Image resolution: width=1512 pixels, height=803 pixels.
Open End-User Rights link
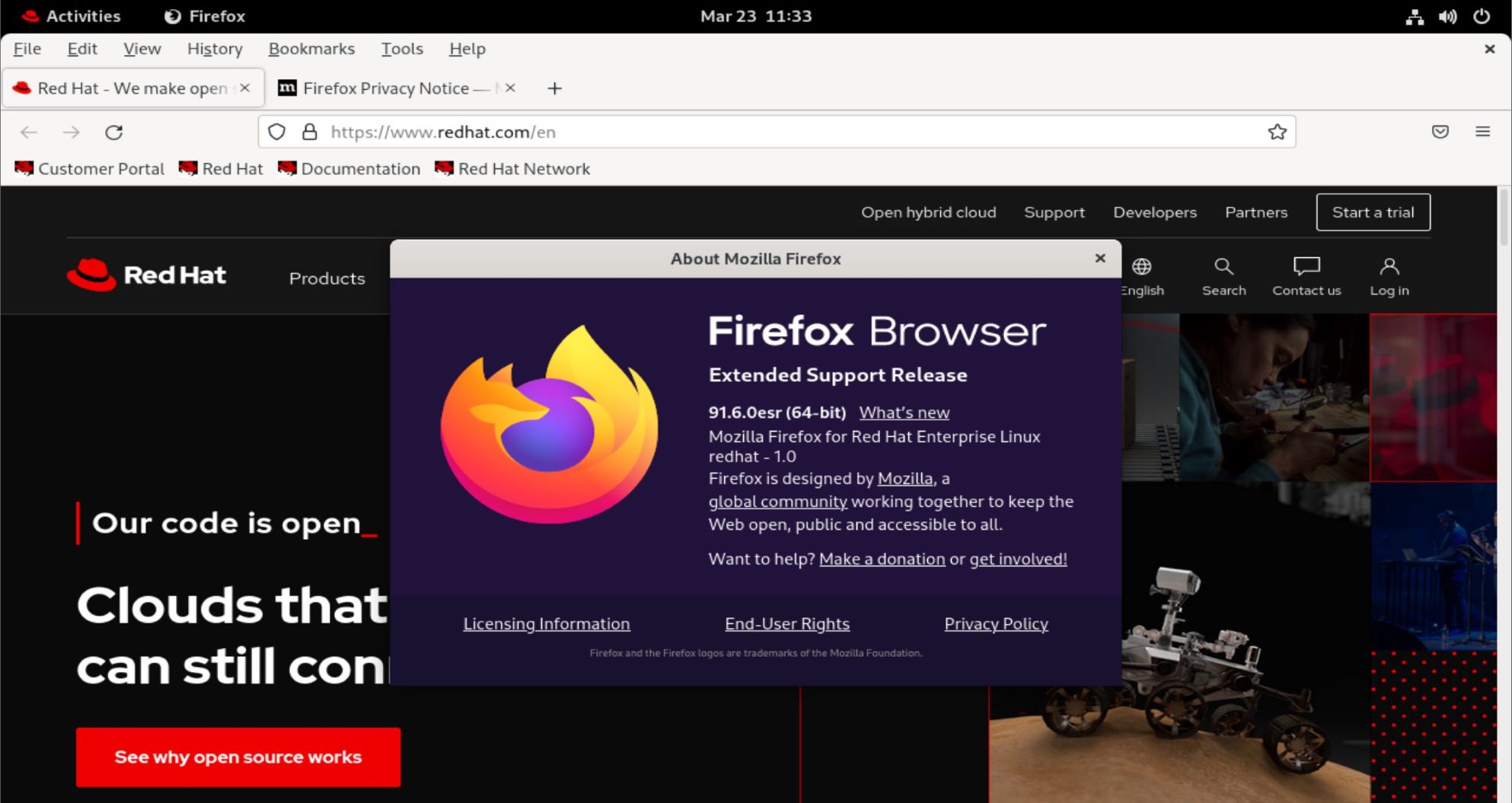(x=787, y=623)
